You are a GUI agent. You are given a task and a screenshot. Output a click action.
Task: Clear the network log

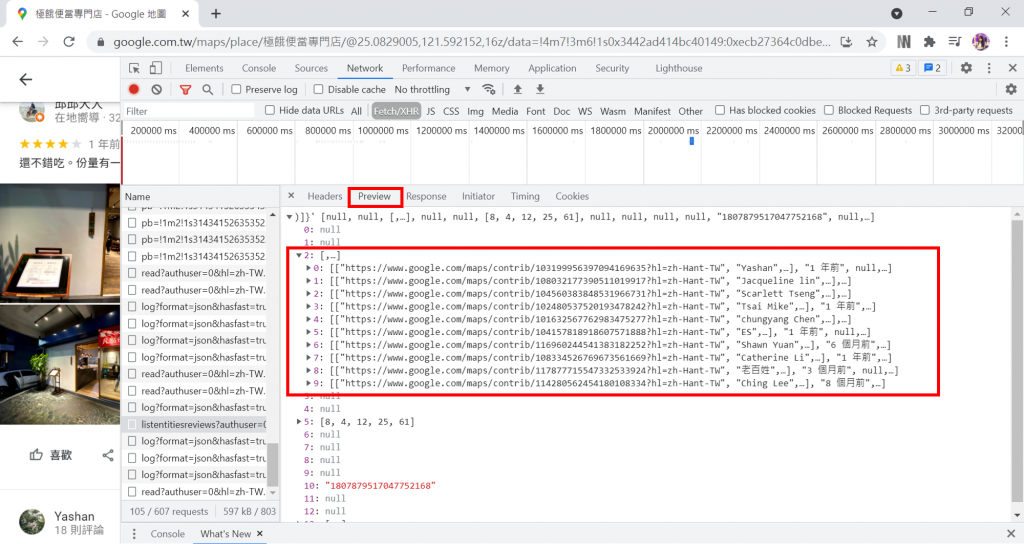pyautogui.click(x=156, y=89)
